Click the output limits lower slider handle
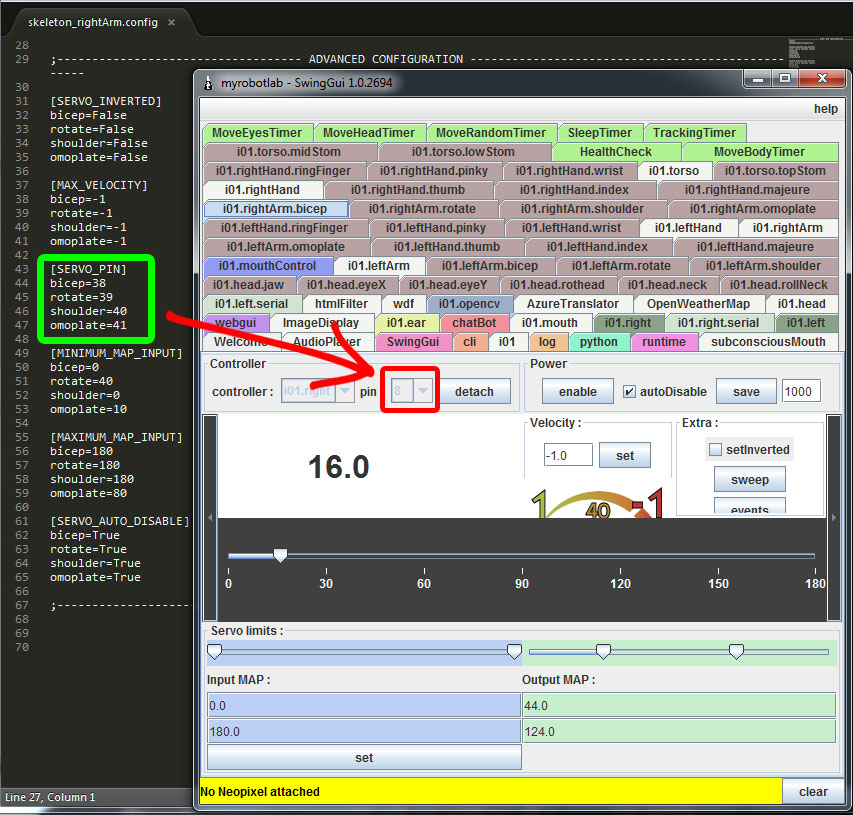The width and height of the screenshot is (853, 815). (x=603, y=651)
